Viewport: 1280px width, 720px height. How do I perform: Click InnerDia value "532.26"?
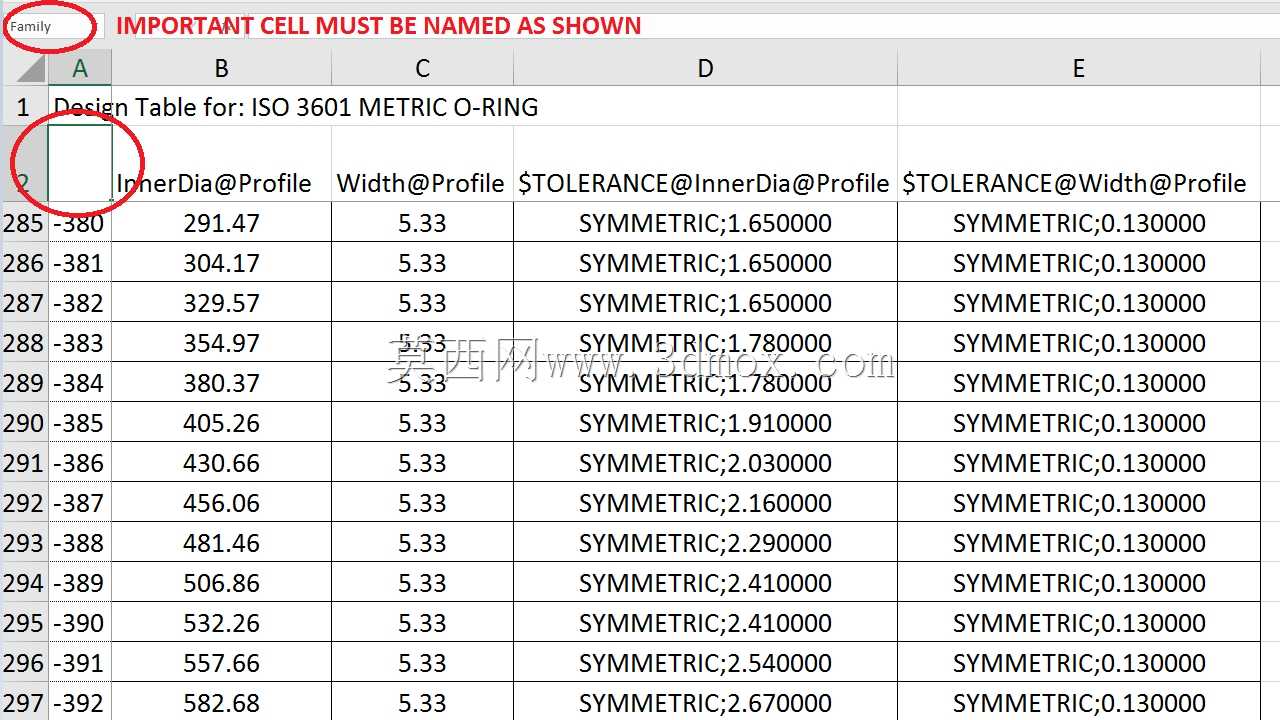tap(221, 622)
